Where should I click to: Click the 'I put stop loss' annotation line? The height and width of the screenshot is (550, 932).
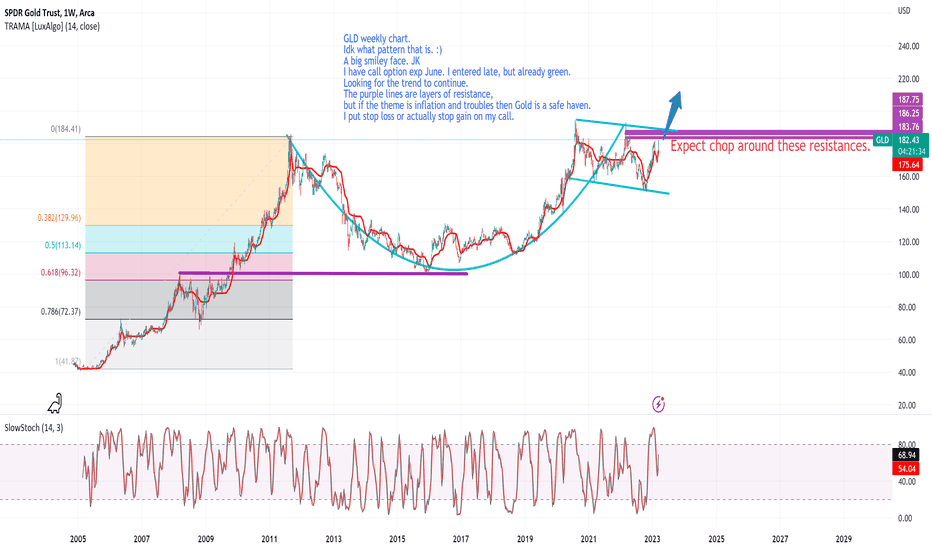click(x=429, y=117)
